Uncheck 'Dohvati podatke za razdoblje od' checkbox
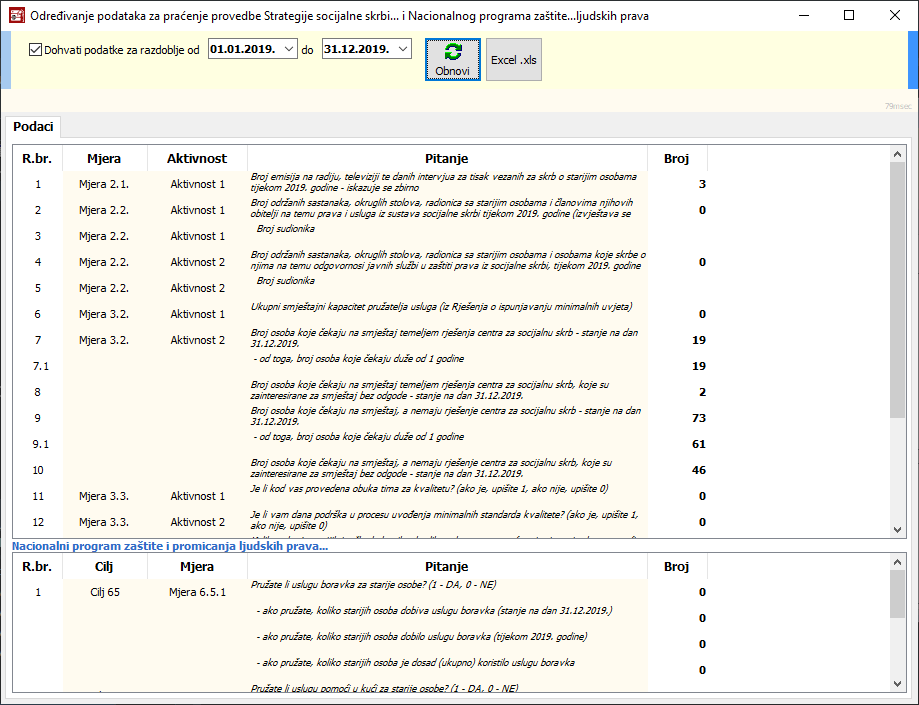The width and height of the screenshot is (919, 705). tap(36, 49)
